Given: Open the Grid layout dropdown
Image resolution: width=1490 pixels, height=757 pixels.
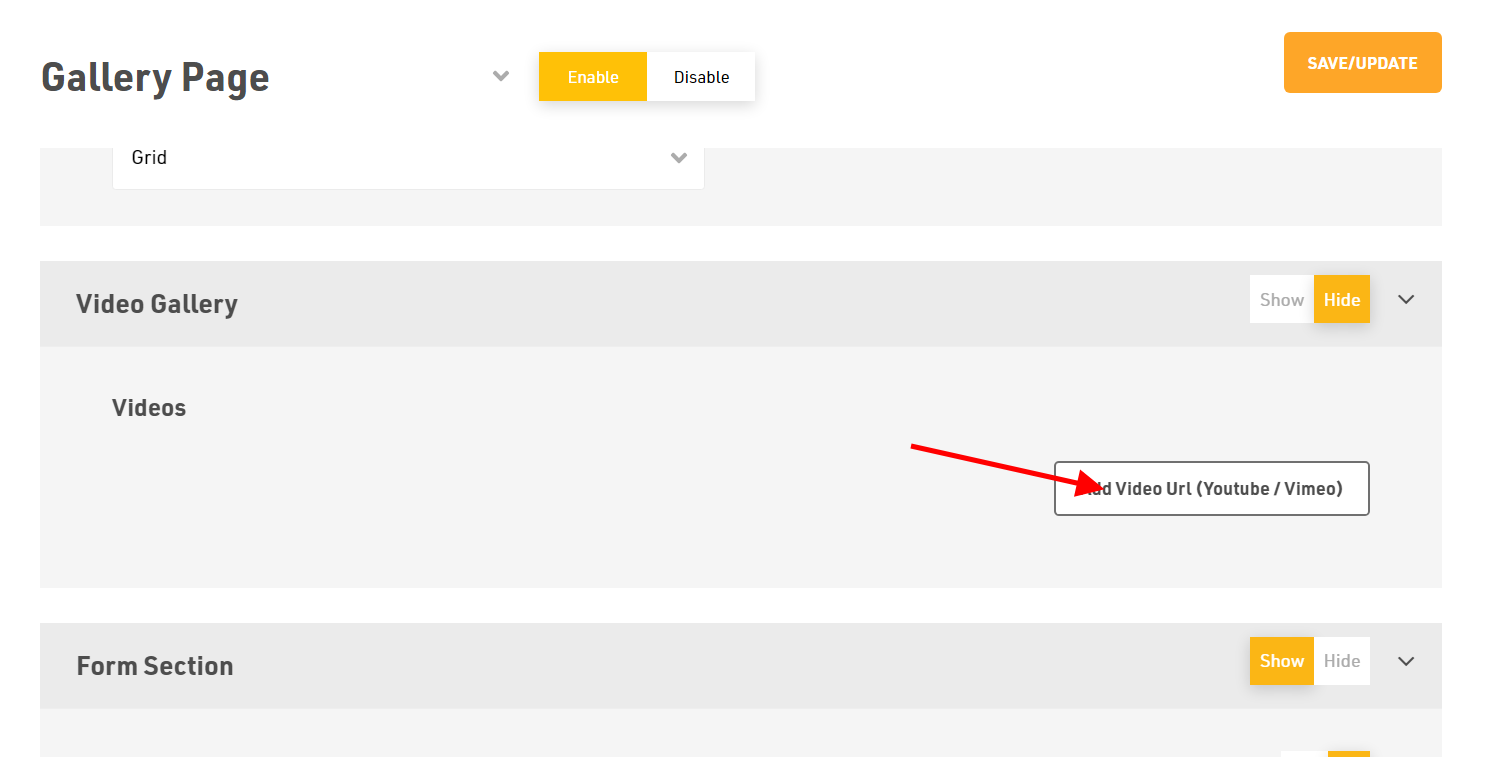Looking at the screenshot, I should (x=408, y=158).
